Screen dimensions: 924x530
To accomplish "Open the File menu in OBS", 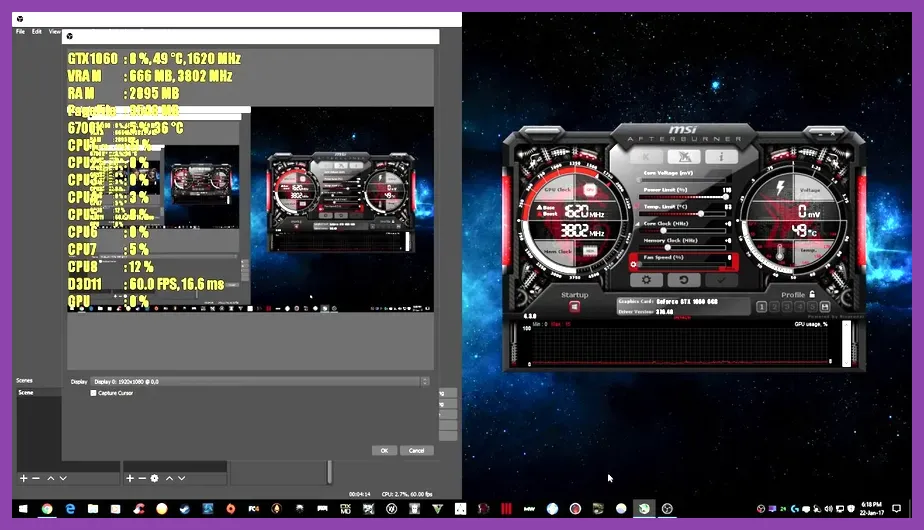I will click(x=20, y=31).
